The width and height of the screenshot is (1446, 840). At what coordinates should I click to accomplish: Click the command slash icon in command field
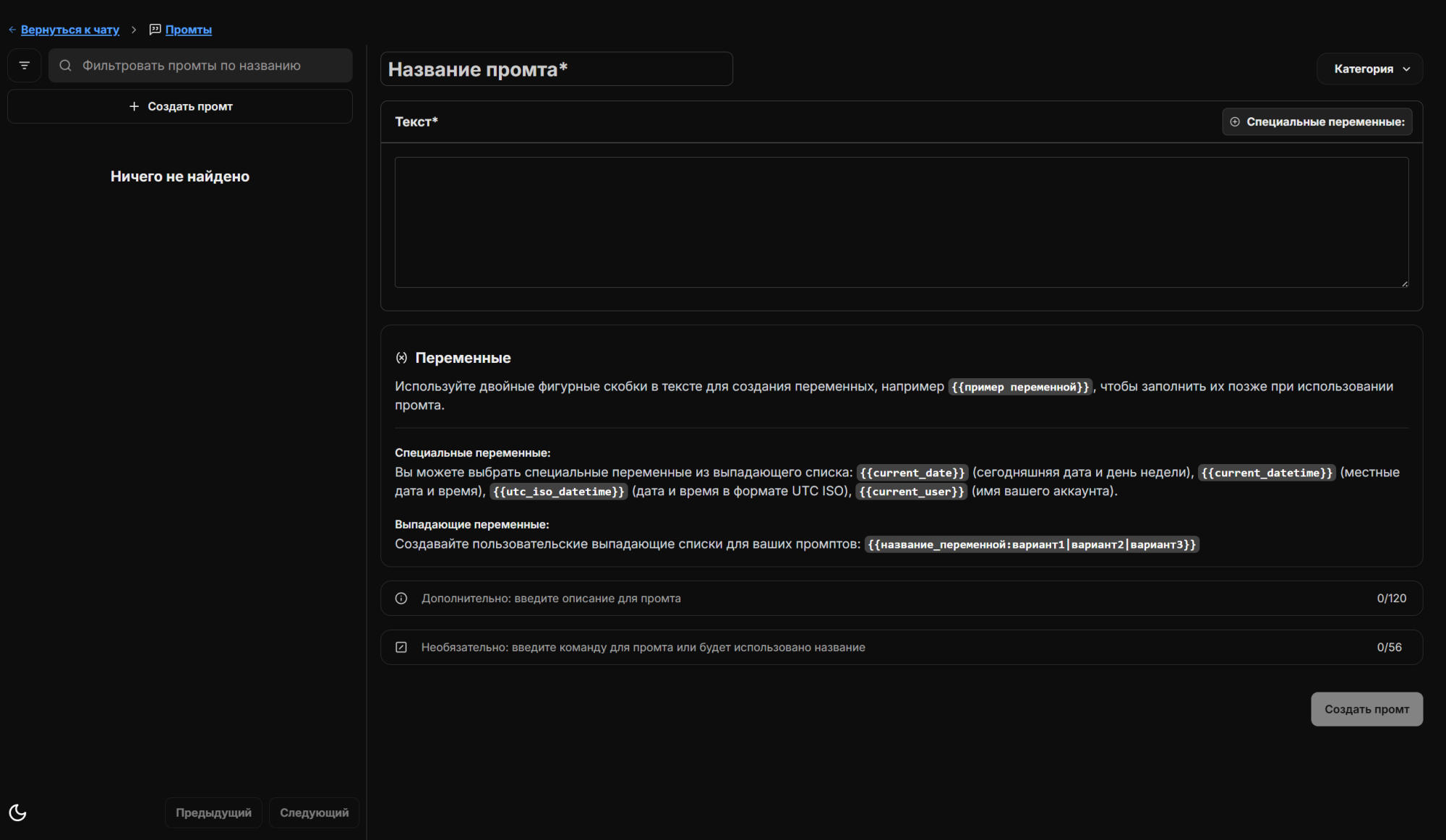(401, 648)
